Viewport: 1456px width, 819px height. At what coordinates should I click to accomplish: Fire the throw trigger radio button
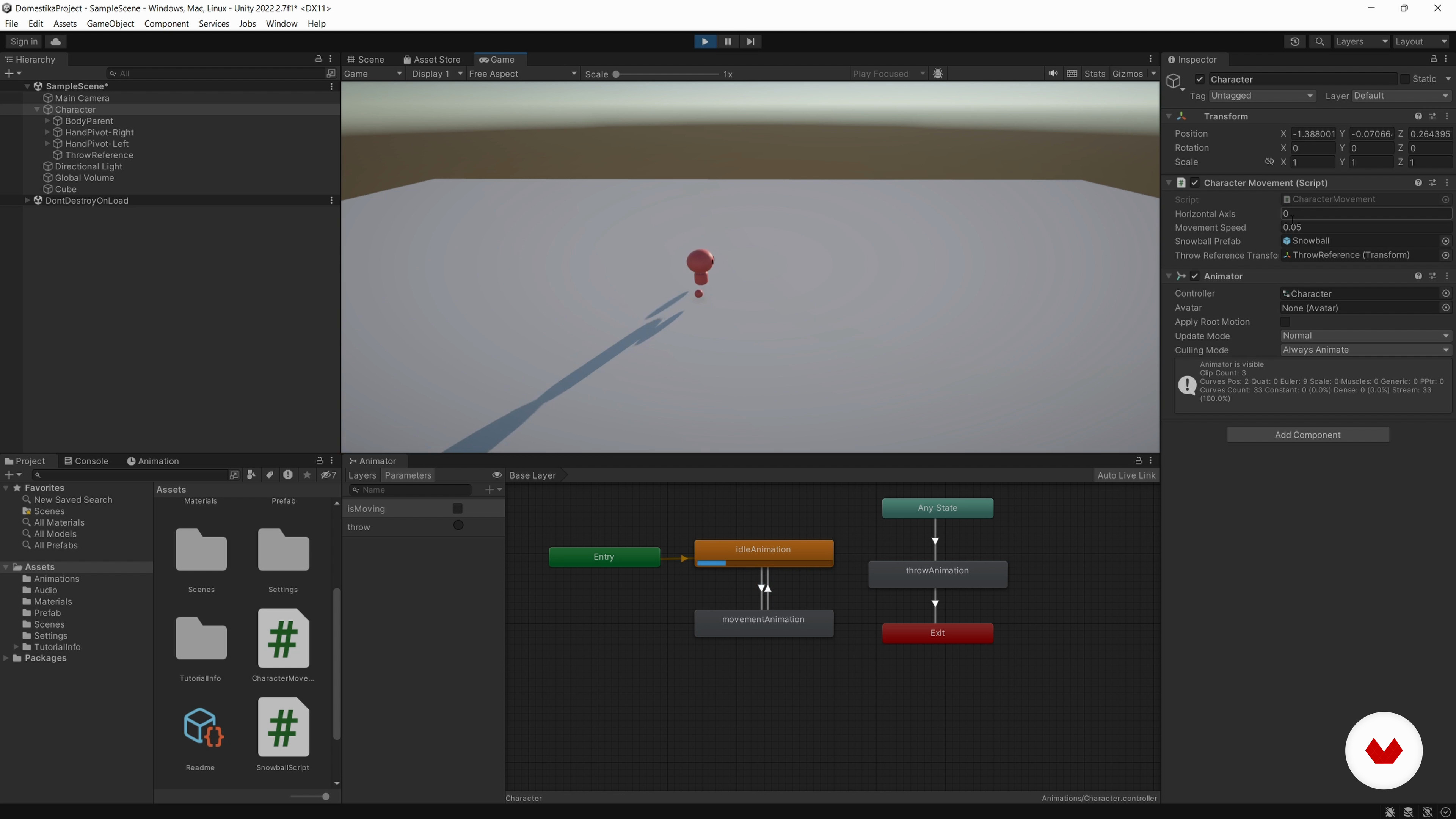(x=458, y=526)
